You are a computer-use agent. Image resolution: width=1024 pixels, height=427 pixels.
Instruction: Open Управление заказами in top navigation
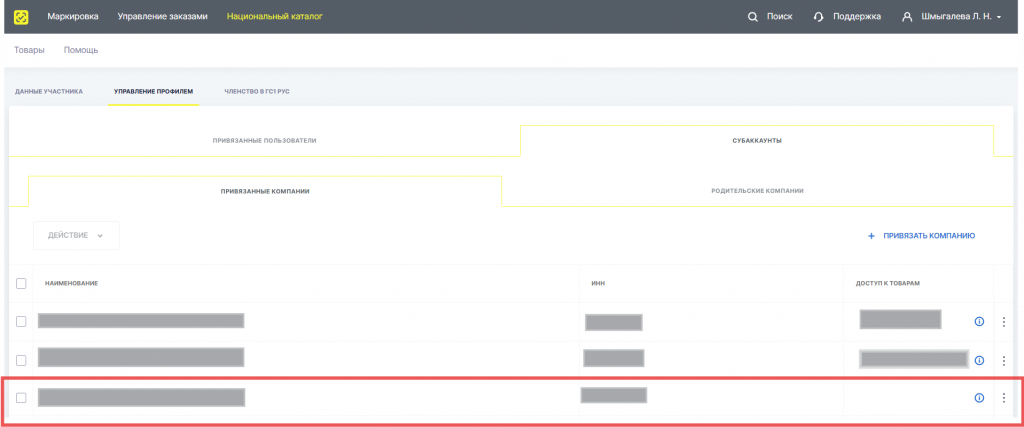[x=162, y=16]
